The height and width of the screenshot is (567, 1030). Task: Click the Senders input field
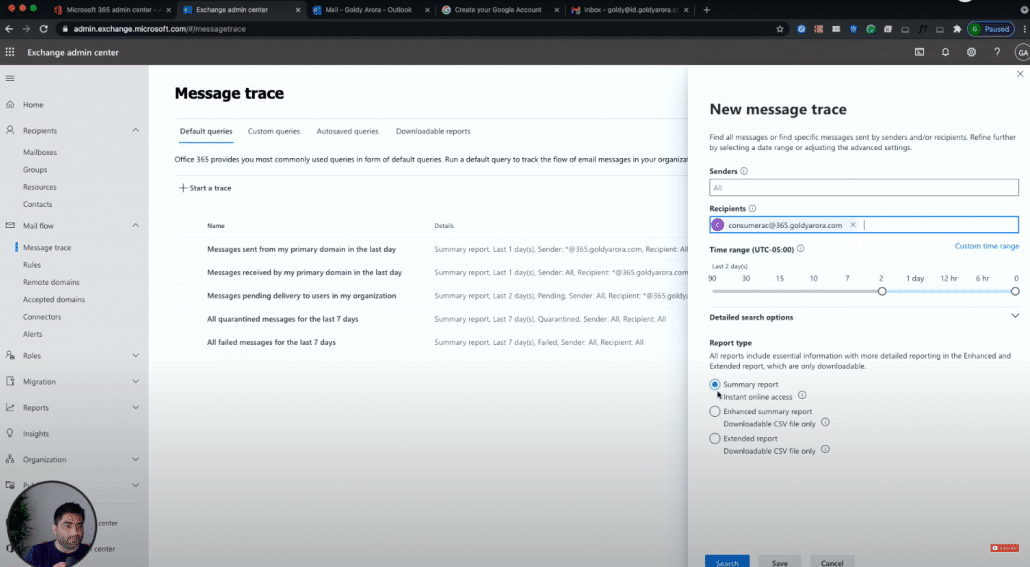[864, 187]
